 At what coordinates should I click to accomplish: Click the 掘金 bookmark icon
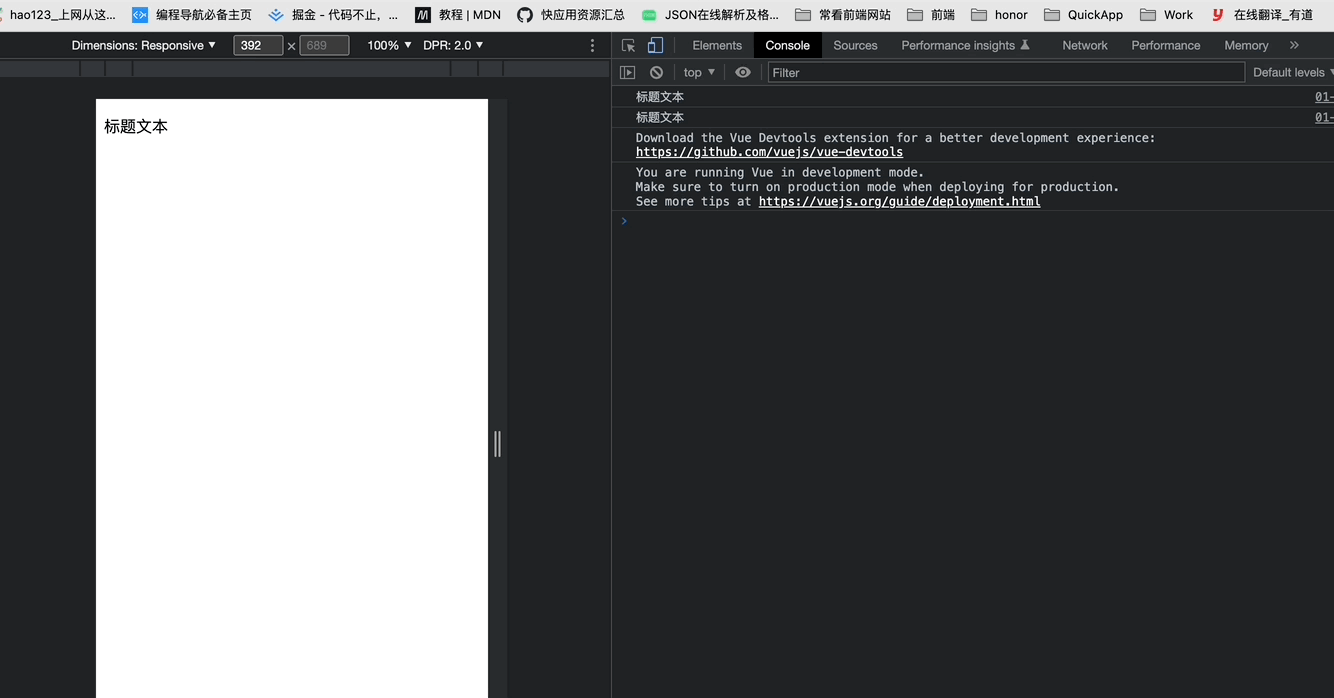[x=276, y=14]
